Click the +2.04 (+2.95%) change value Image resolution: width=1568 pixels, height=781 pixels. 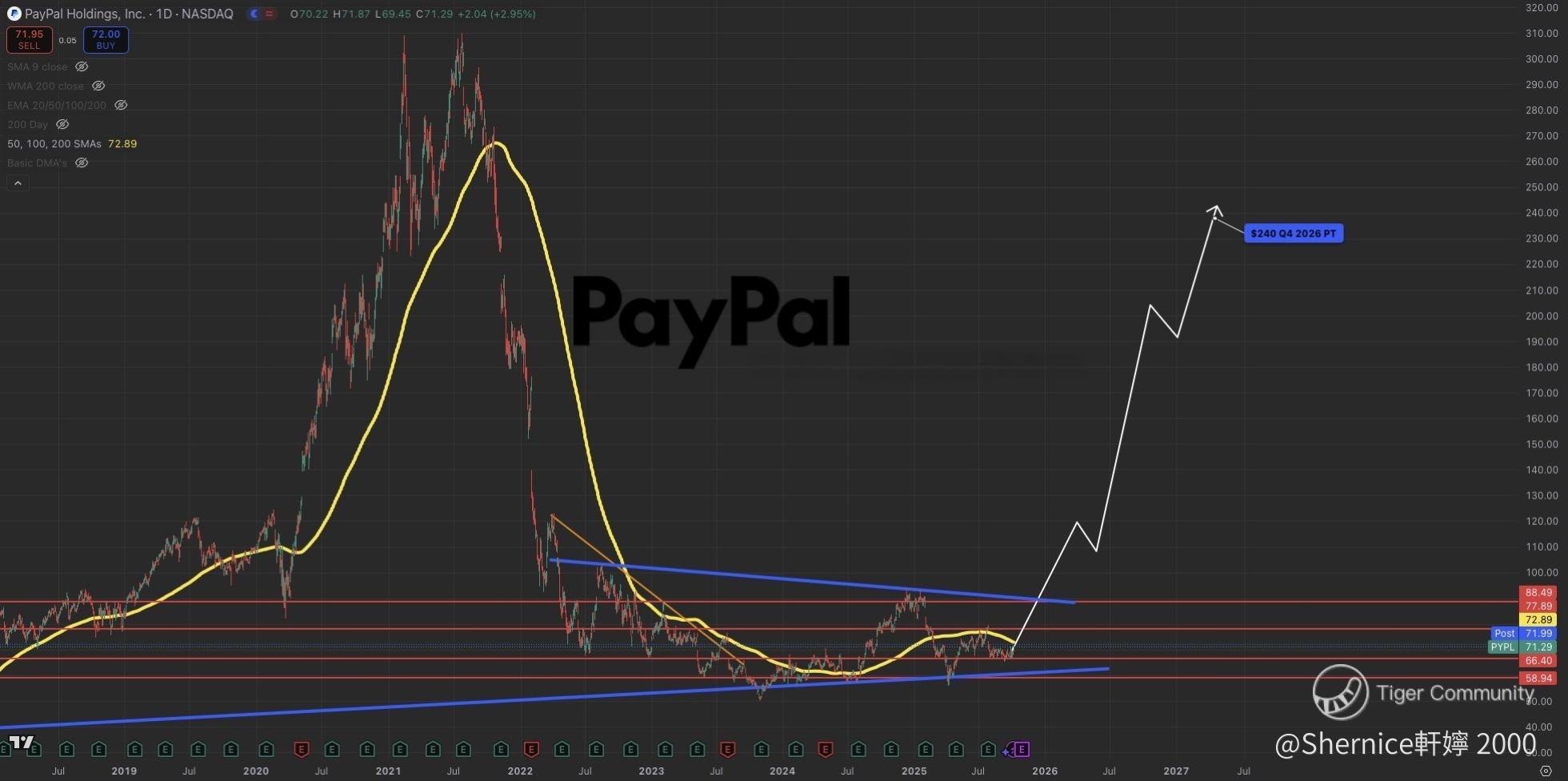(x=497, y=14)
